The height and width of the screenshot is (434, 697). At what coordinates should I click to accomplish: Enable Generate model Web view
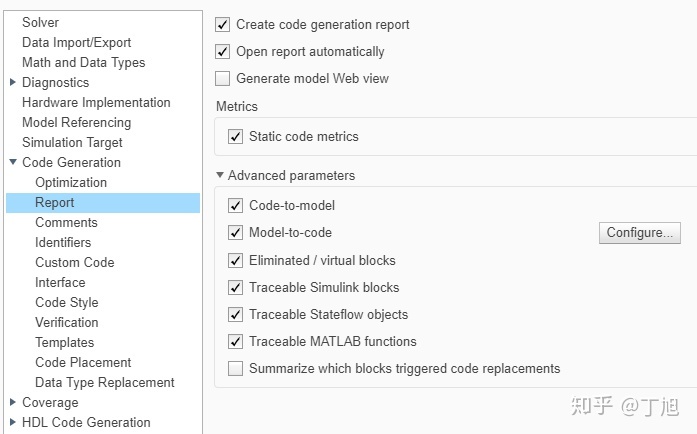(x=223, y=78)
